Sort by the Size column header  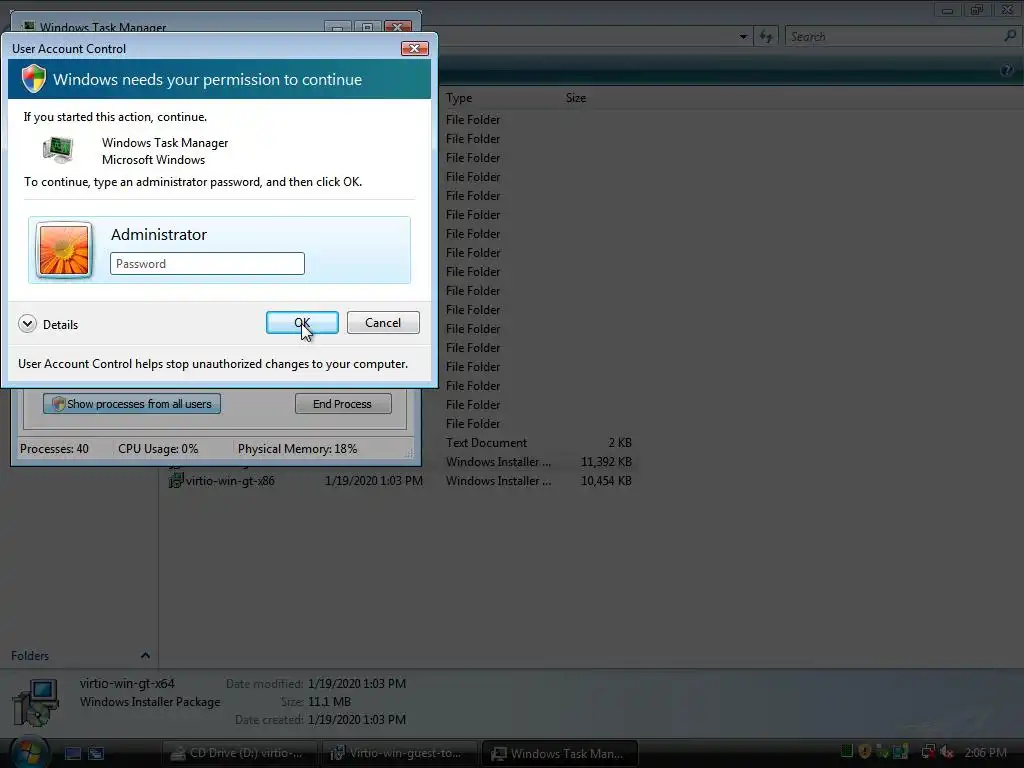coord(575,98)
